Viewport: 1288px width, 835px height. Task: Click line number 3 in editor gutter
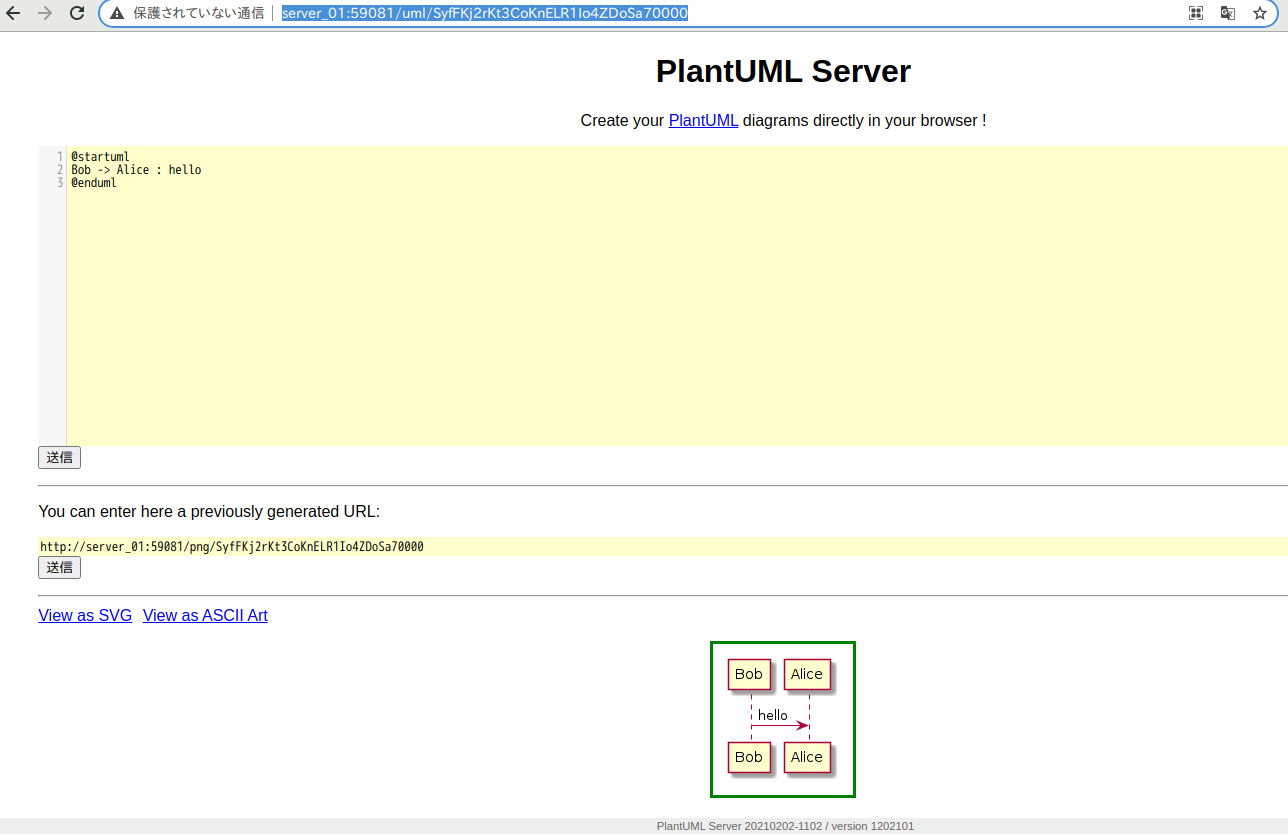60,182
